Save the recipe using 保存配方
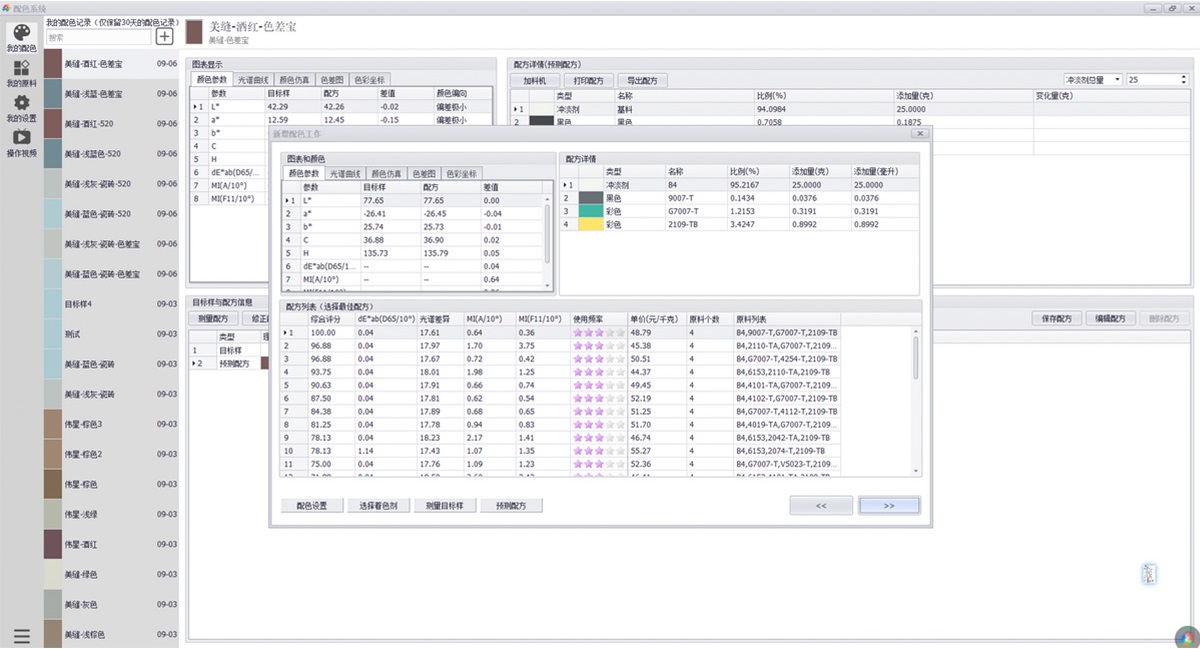The image size is (1200, 649). pos(1057,318)
